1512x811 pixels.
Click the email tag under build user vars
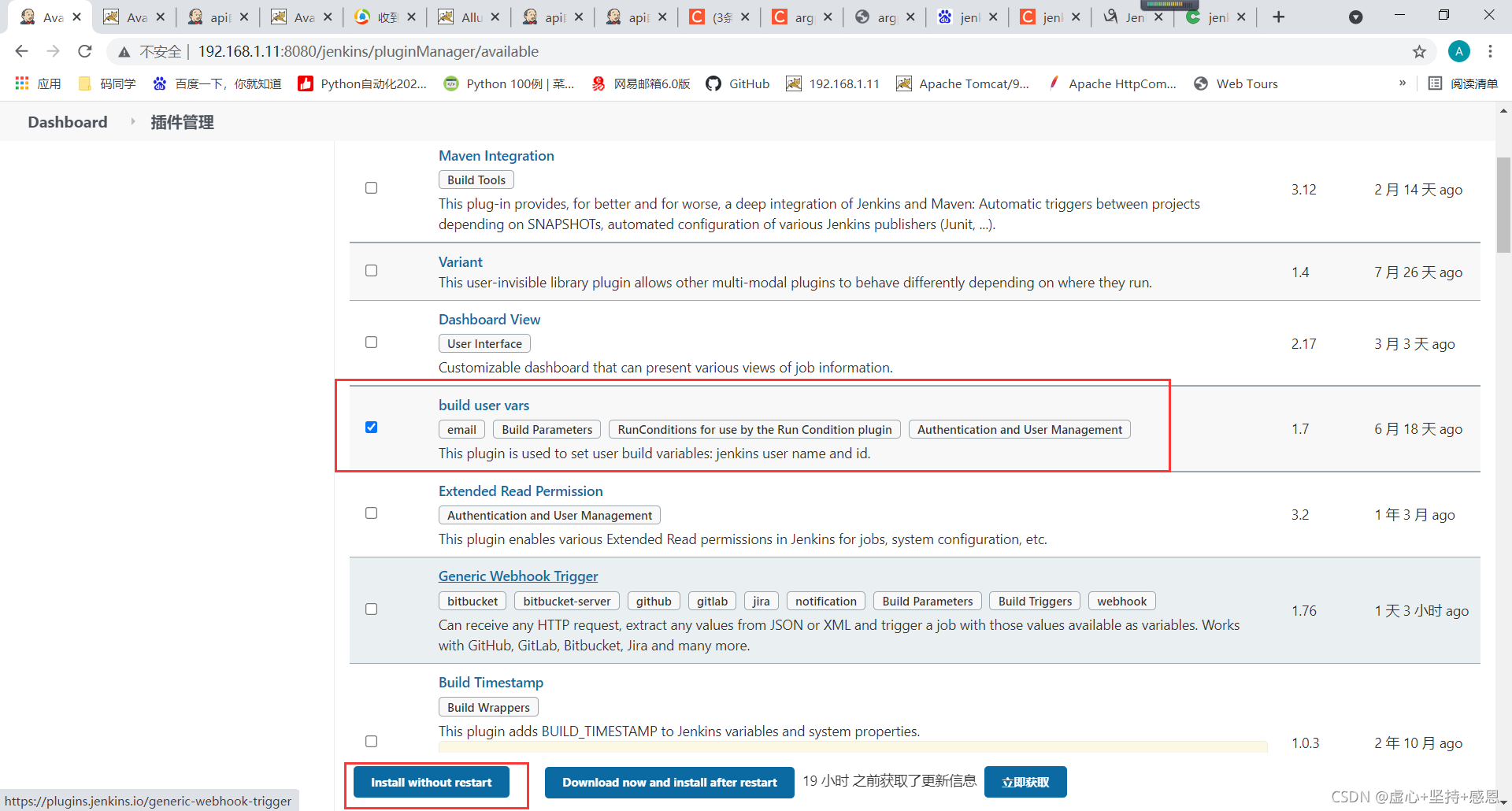pos(461,429)
